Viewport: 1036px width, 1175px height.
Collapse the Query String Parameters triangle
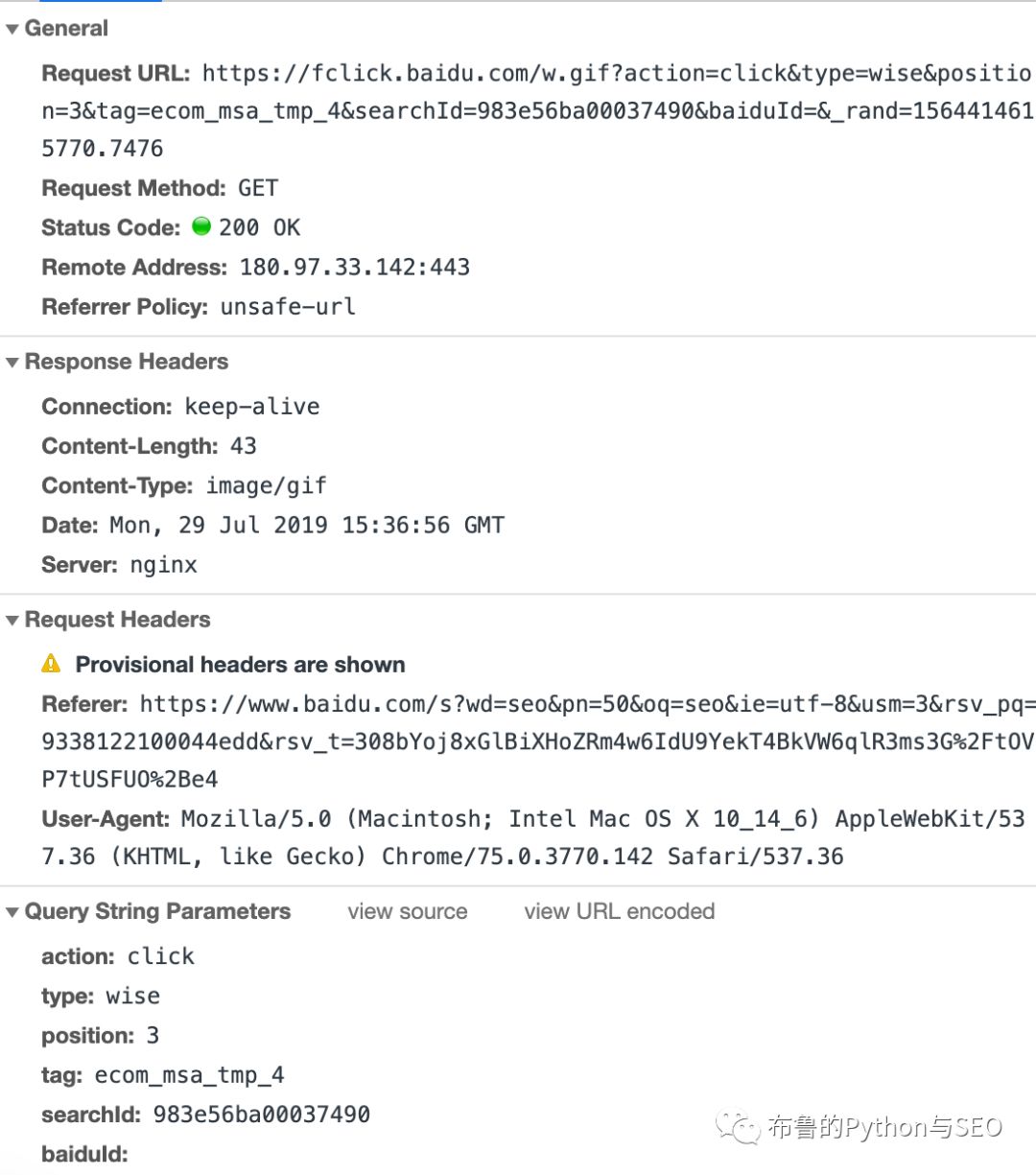tap(12, 912)
